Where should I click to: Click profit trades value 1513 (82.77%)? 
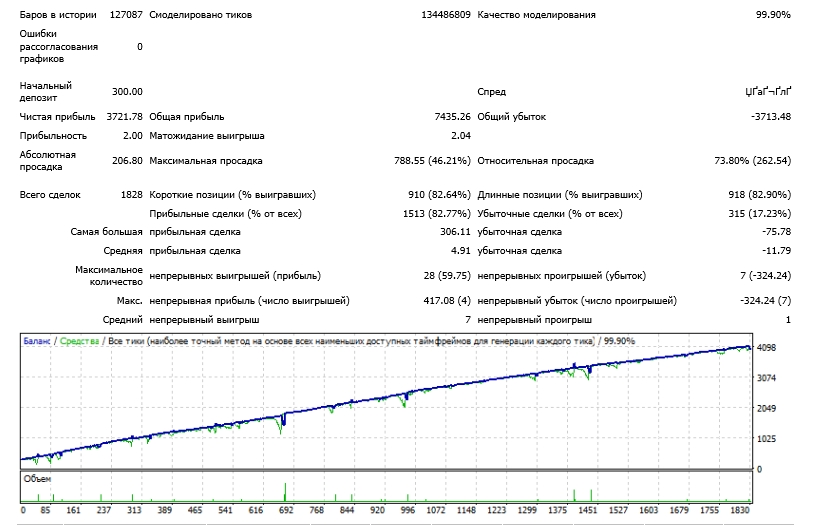pos(437,214)
